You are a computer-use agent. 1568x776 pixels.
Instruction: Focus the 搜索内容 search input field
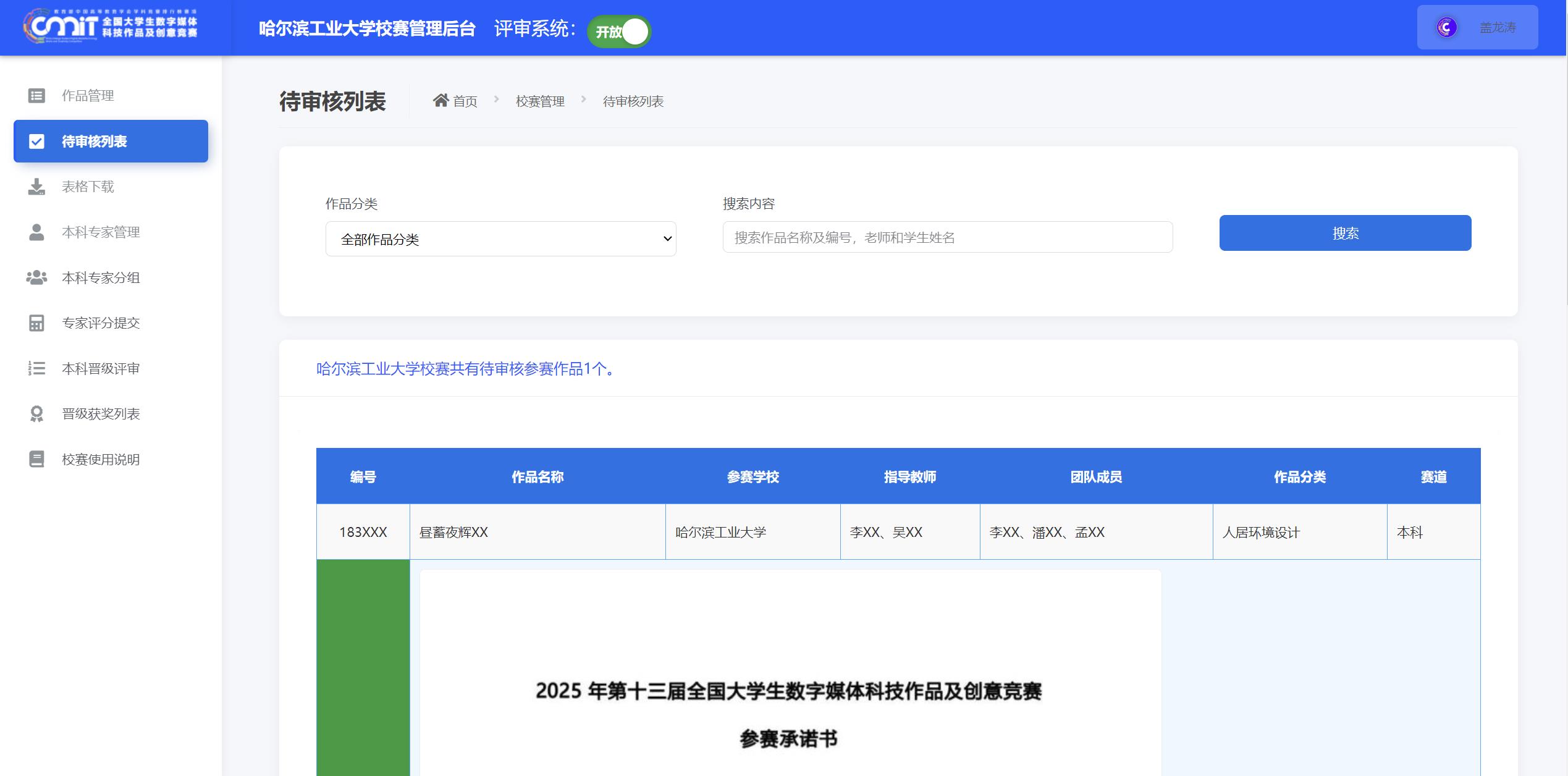(x=948, y=237)
